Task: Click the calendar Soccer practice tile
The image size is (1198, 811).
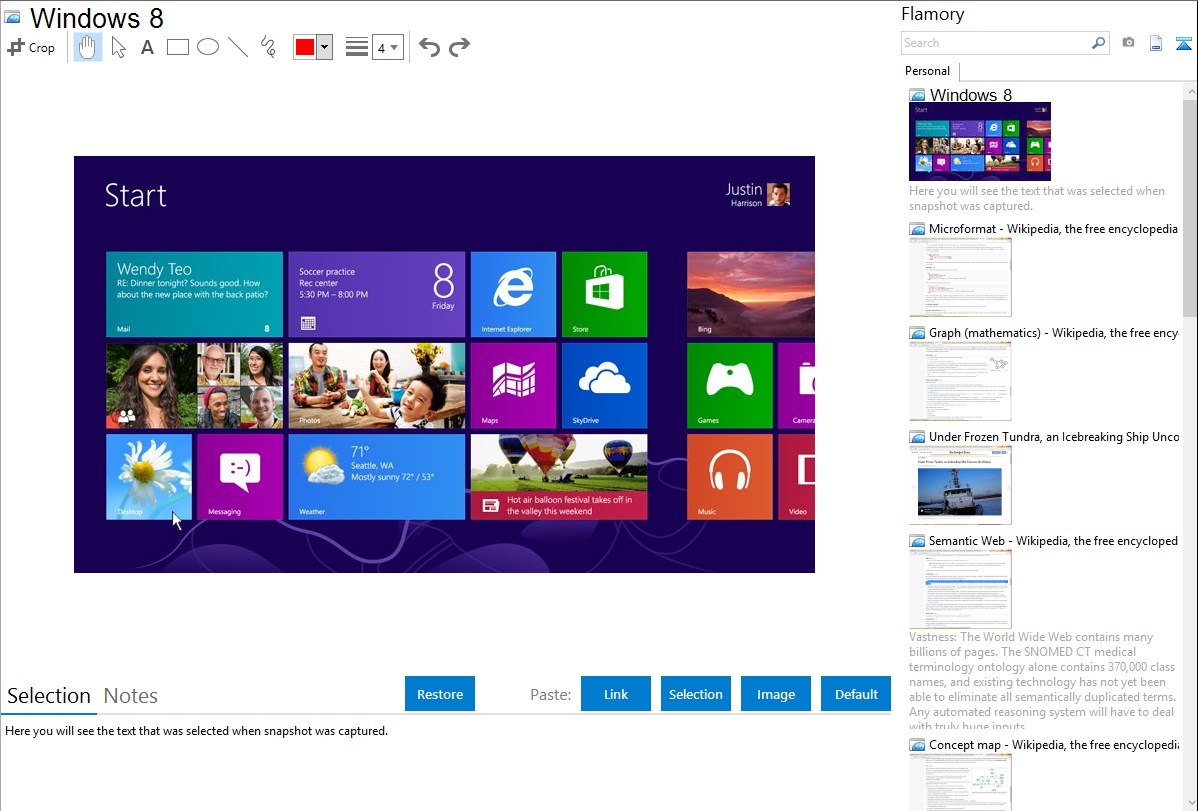Action: [x=377, y=294]
